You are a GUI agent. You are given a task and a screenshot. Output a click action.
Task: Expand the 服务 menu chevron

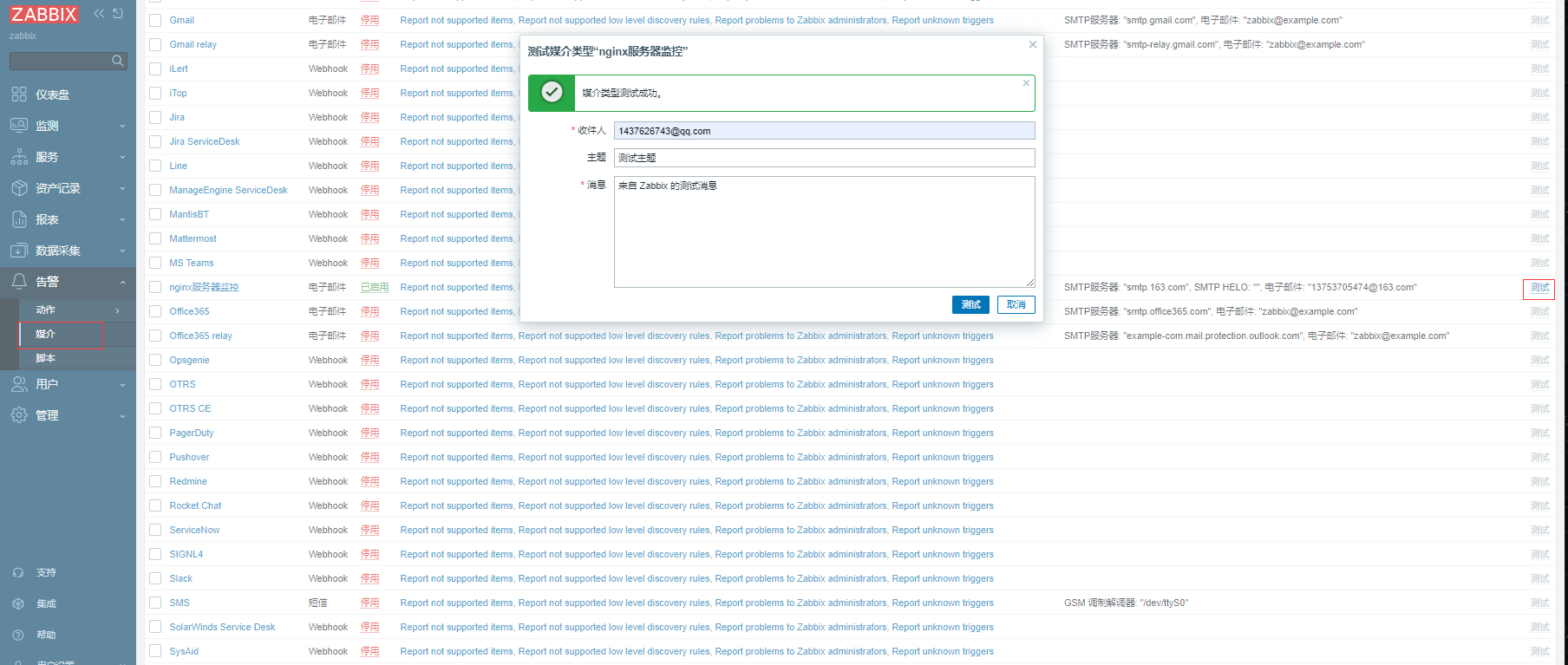point(122,158)
